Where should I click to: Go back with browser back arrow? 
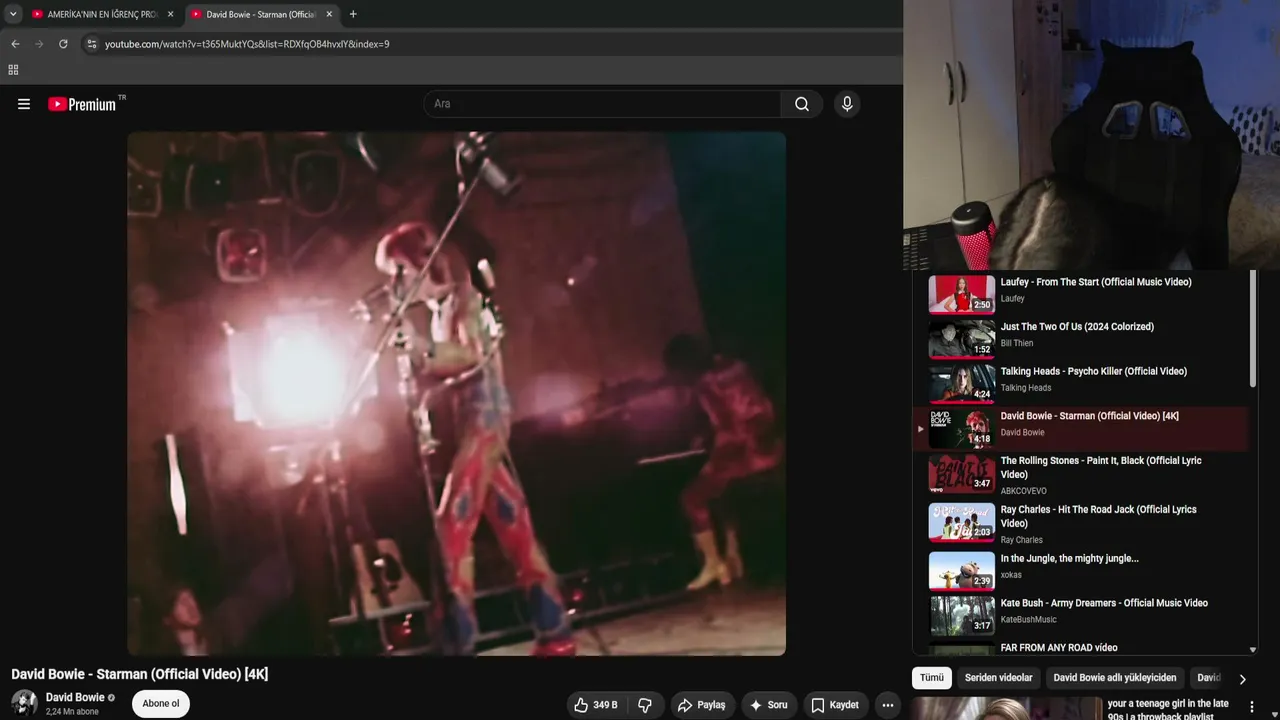click(15, 44)
